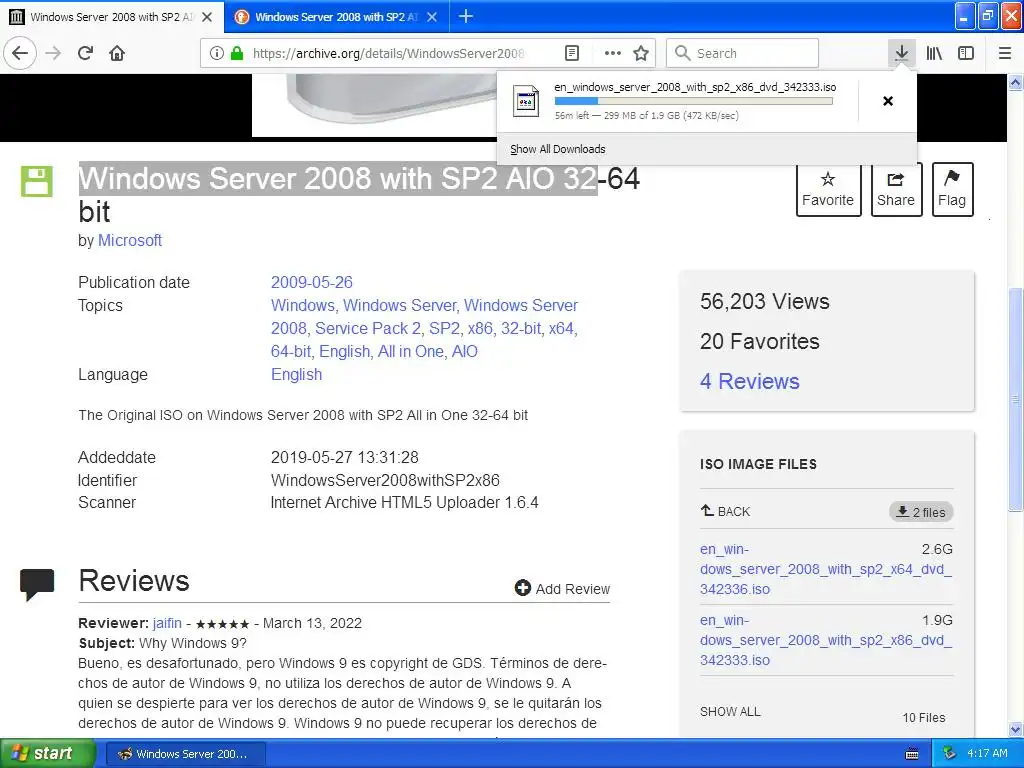Click the downloads arrow toolbar button
The height and width of the screenshot is (768, 1024).
point(901,53)
